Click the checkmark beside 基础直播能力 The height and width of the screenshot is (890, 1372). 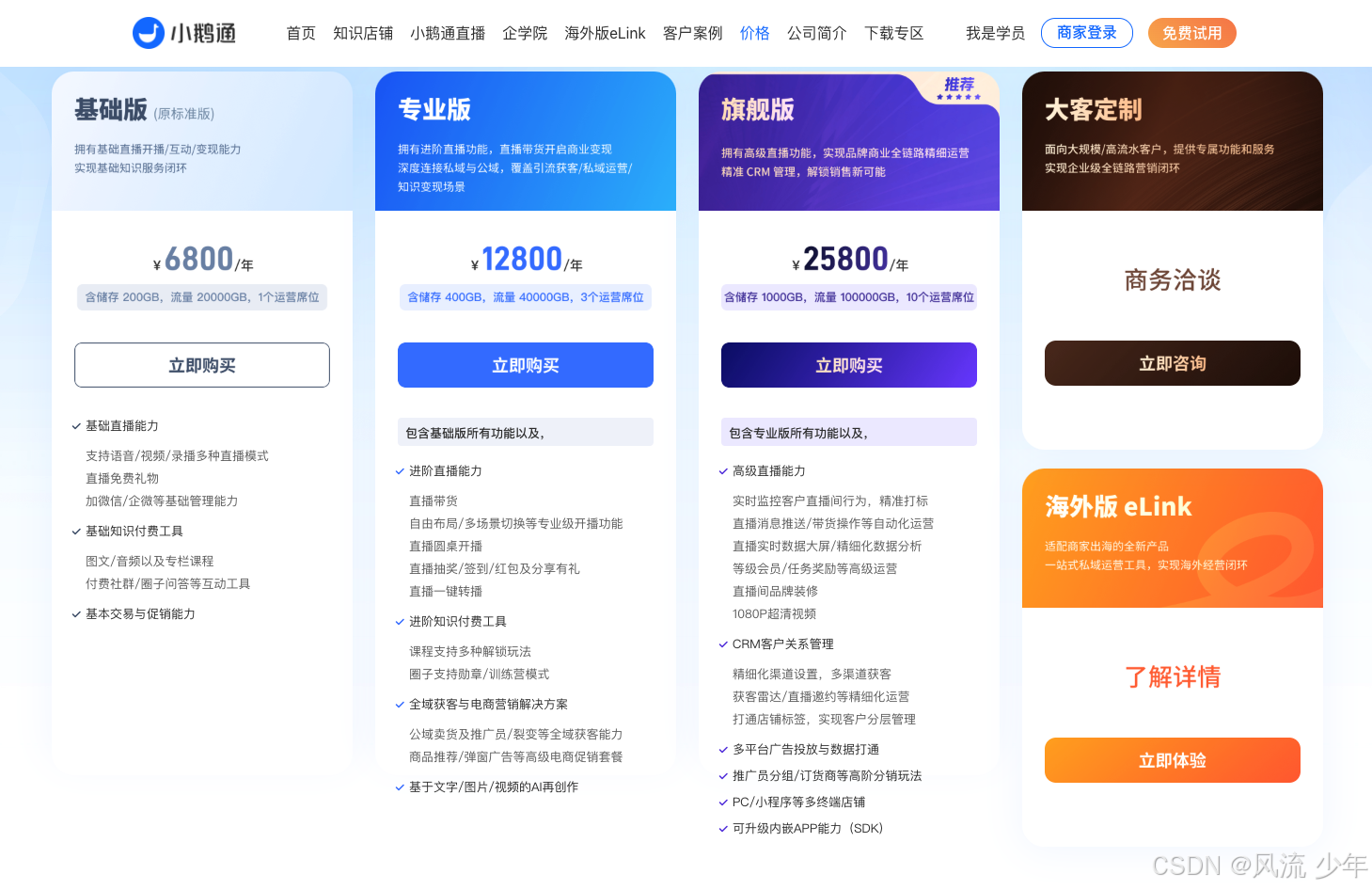click(x=76, y=426)
